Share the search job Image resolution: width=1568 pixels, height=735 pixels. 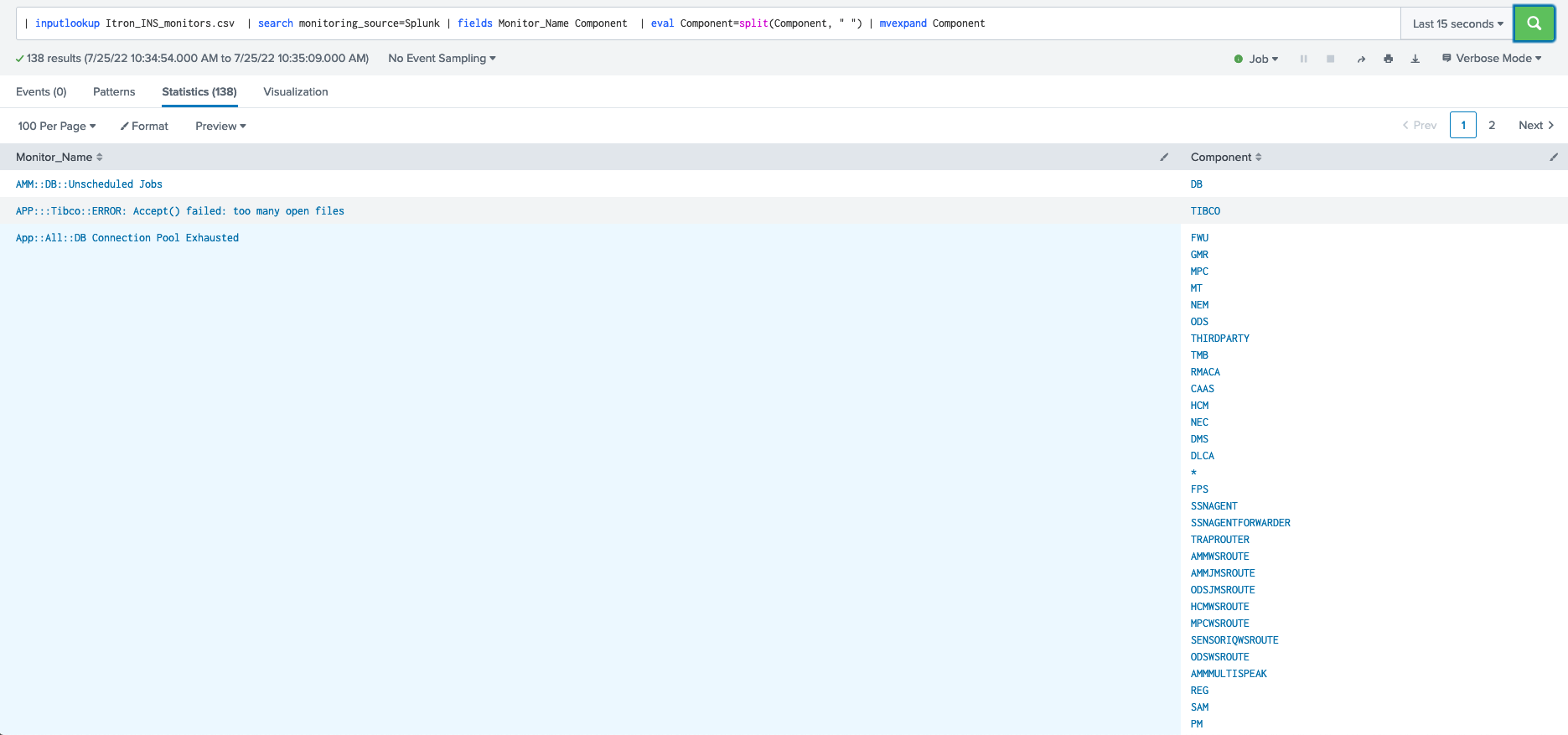[x=1361, y=59]
